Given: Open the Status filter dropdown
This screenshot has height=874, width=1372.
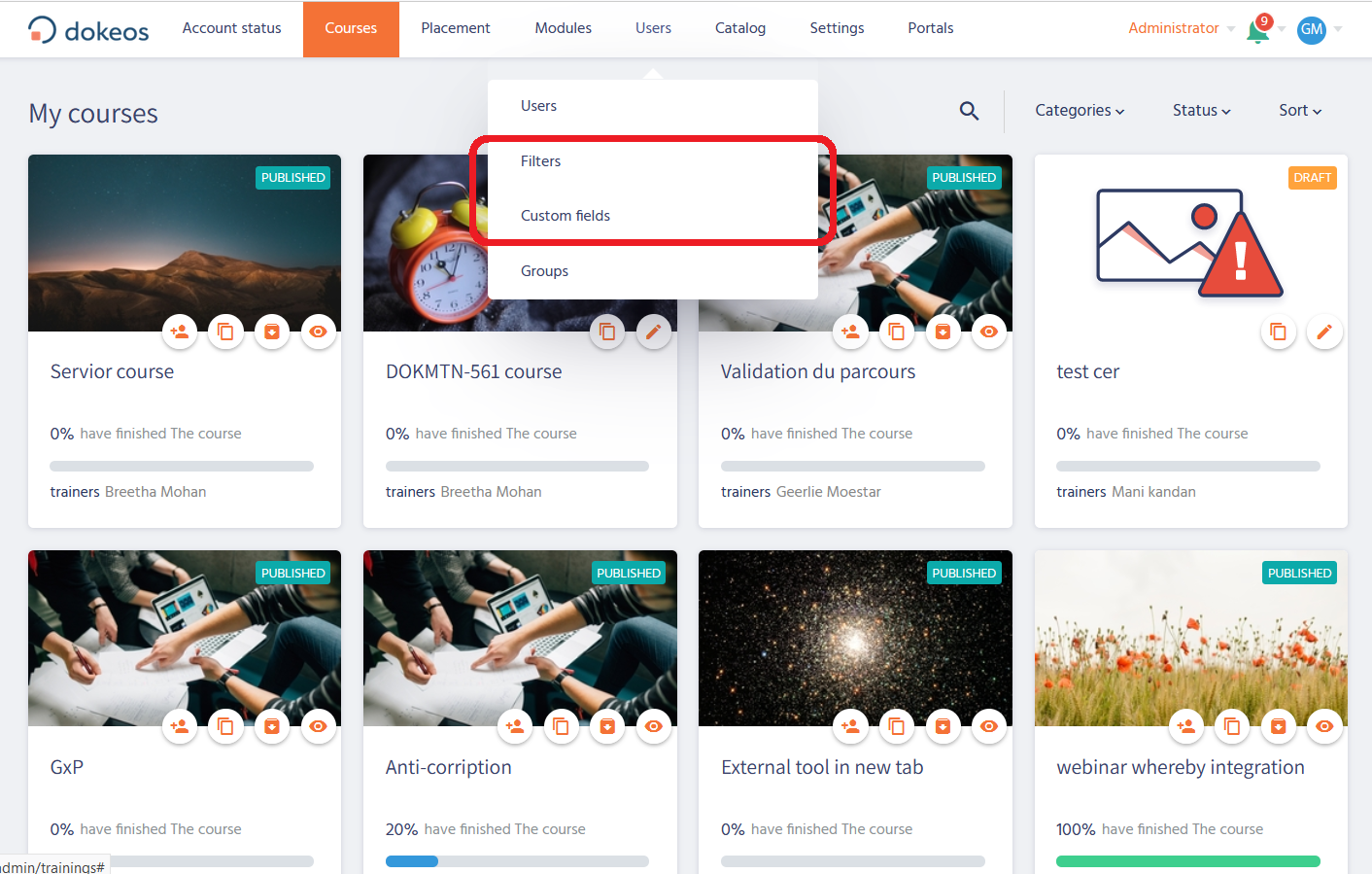Looking at the screenshot, I should pos(1201,111).
